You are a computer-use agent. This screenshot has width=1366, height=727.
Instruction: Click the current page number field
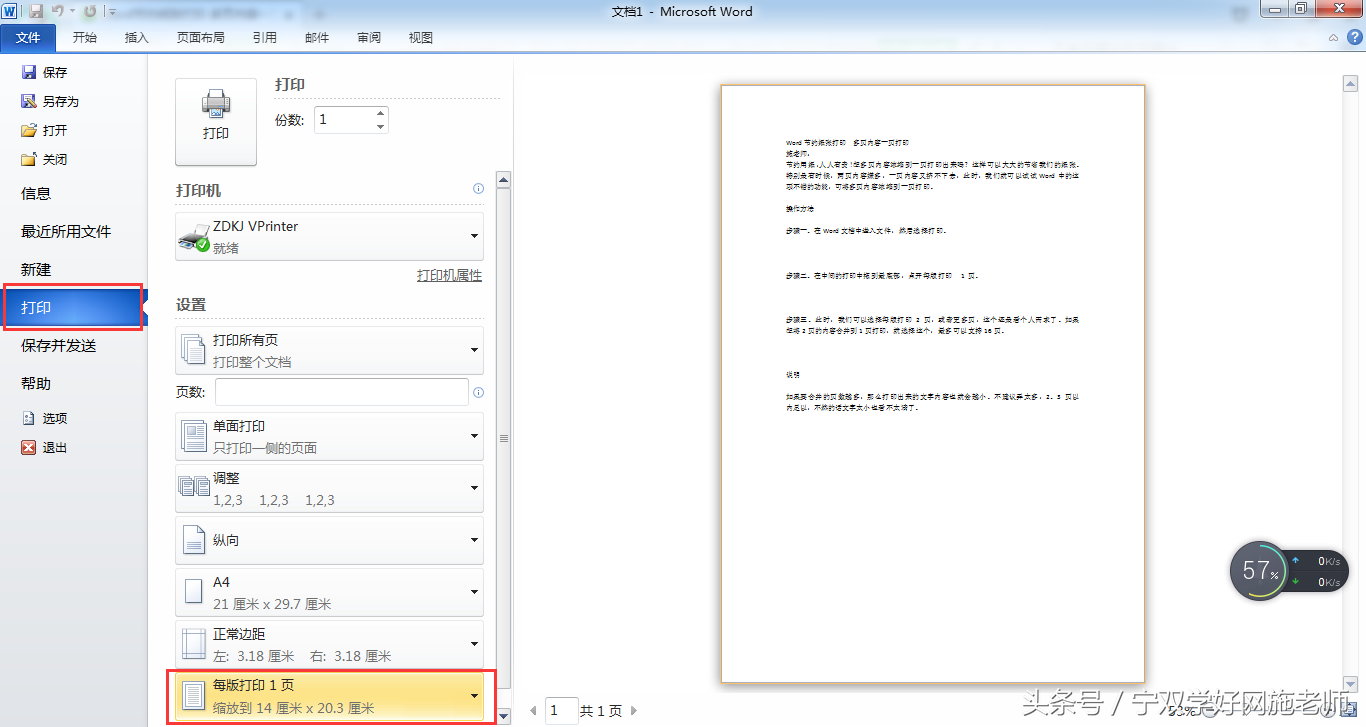click(x=562, y=711)
